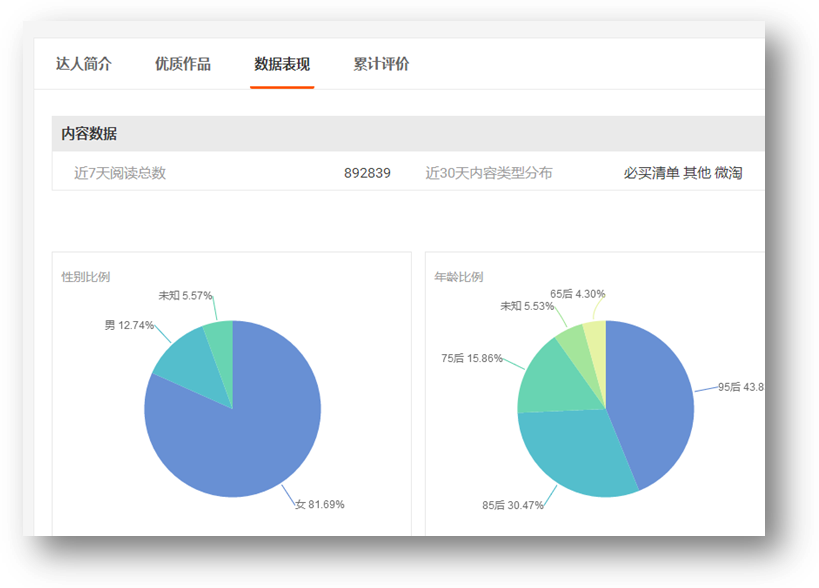Click the 75后 15.86% label
The height and width of the screenshot is (588, 819).
pyautogui.click(x=472, y=358)
